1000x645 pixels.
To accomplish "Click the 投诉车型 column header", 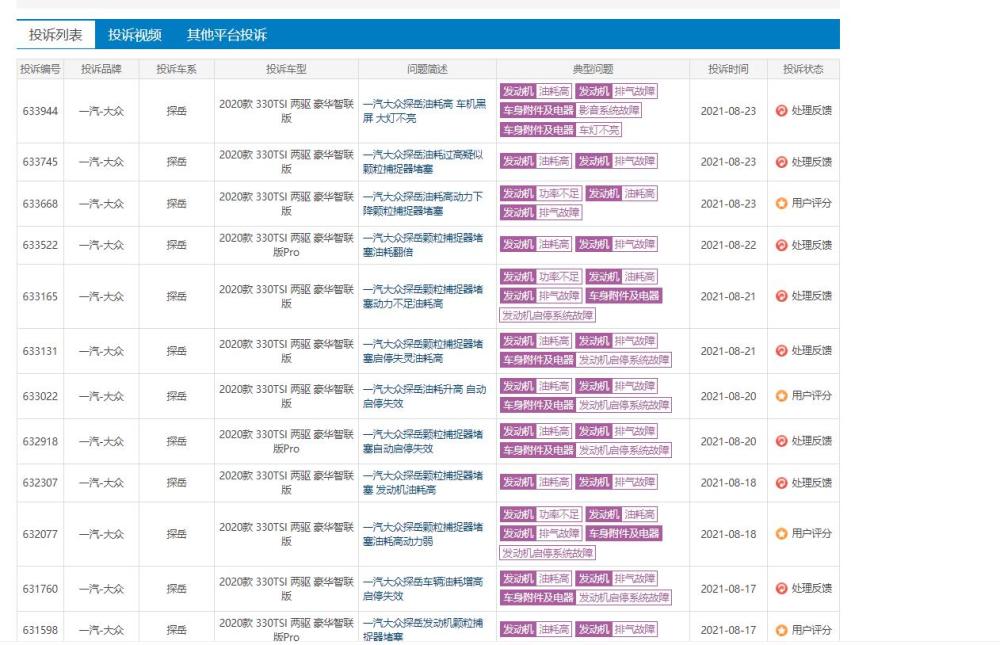I will click(286, 69).
